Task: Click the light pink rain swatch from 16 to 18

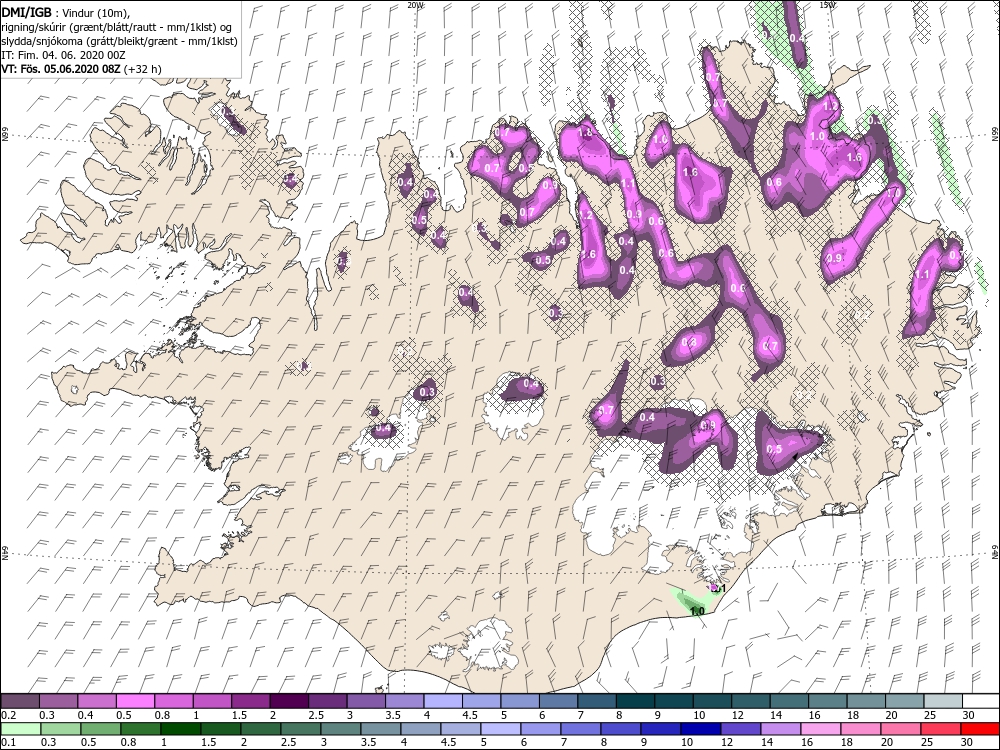Action: pos(820,728)
